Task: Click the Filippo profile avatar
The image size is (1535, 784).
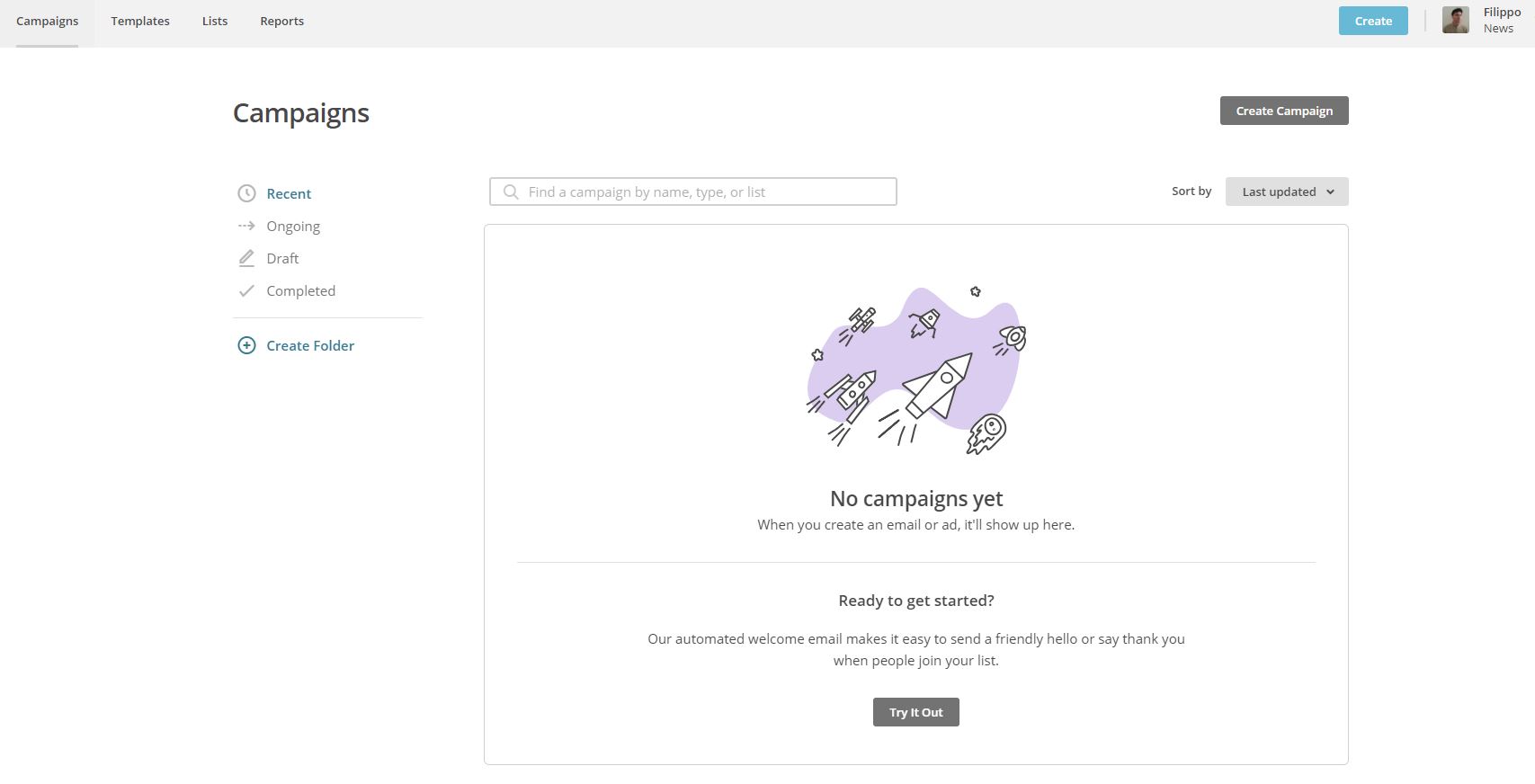Action: click(x=1455, y=20)
